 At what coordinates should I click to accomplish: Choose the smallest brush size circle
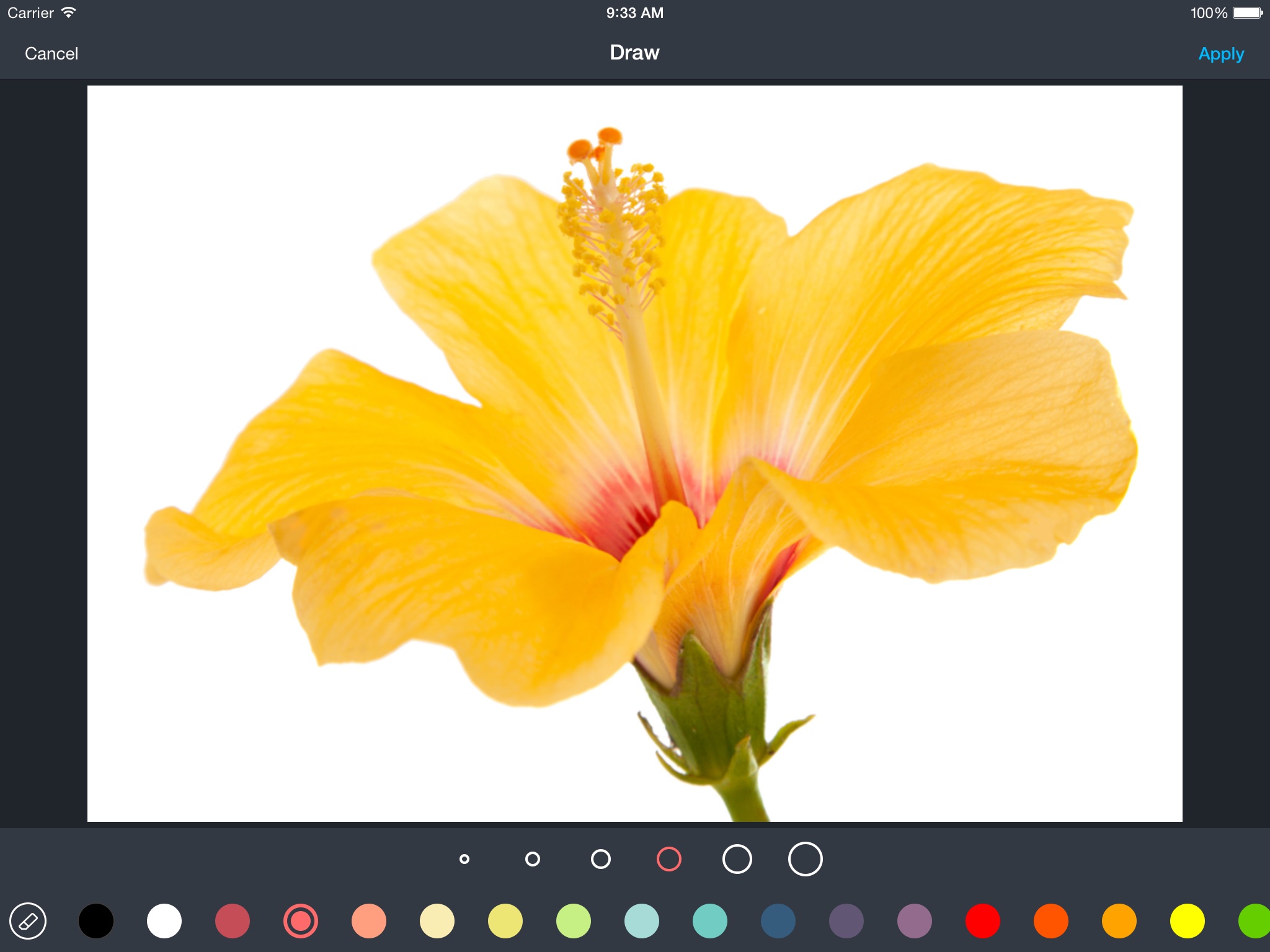[x=464, y=859]
